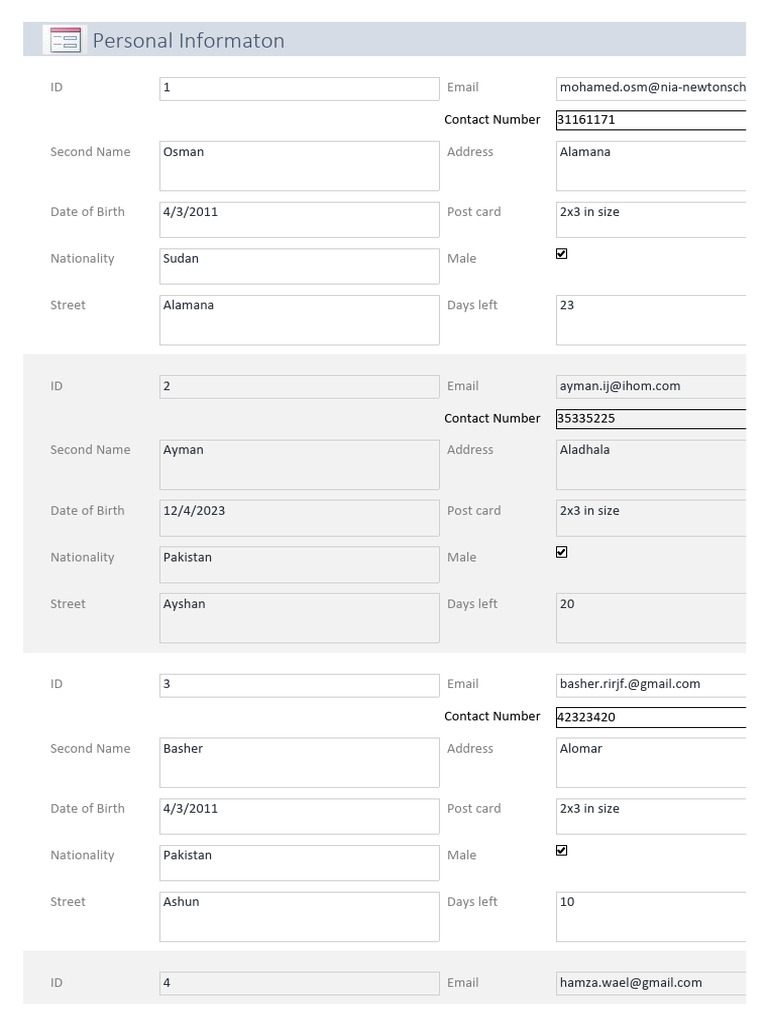Click the ID field containing 4
The image size is (768, 1024).
click(x=299, y=984)
